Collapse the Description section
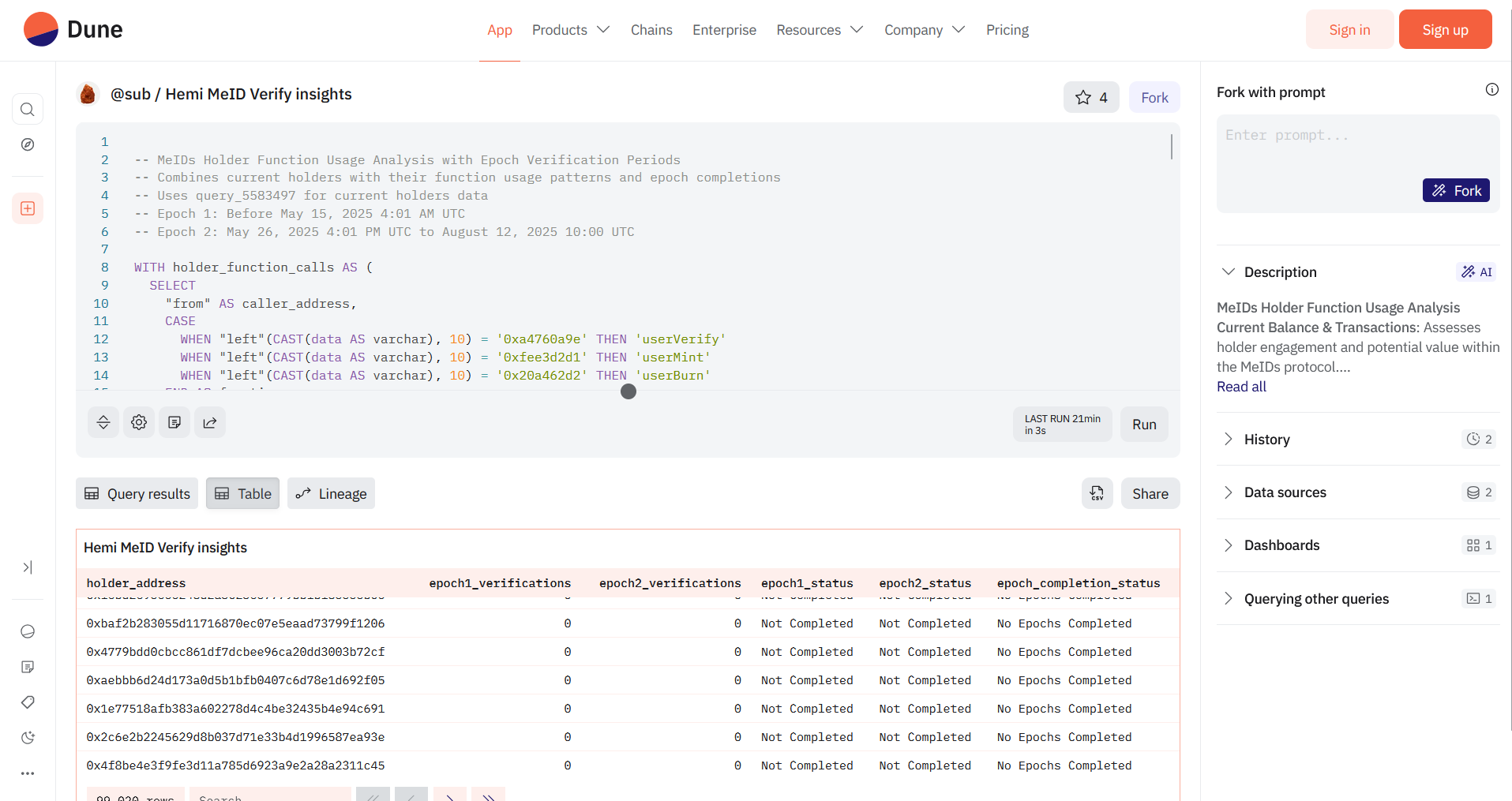 click(1228, 272)
